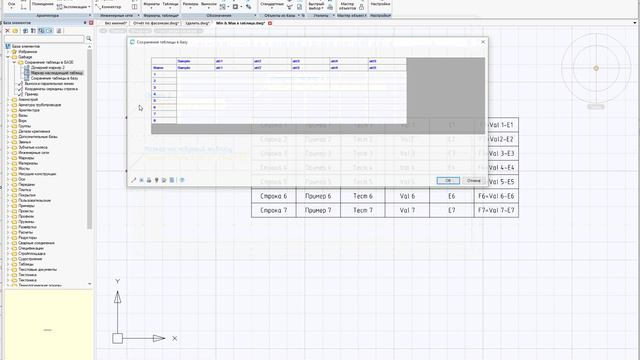Select the Редукторы folder in tree
640x360 pixels.
tap(27, 238)
